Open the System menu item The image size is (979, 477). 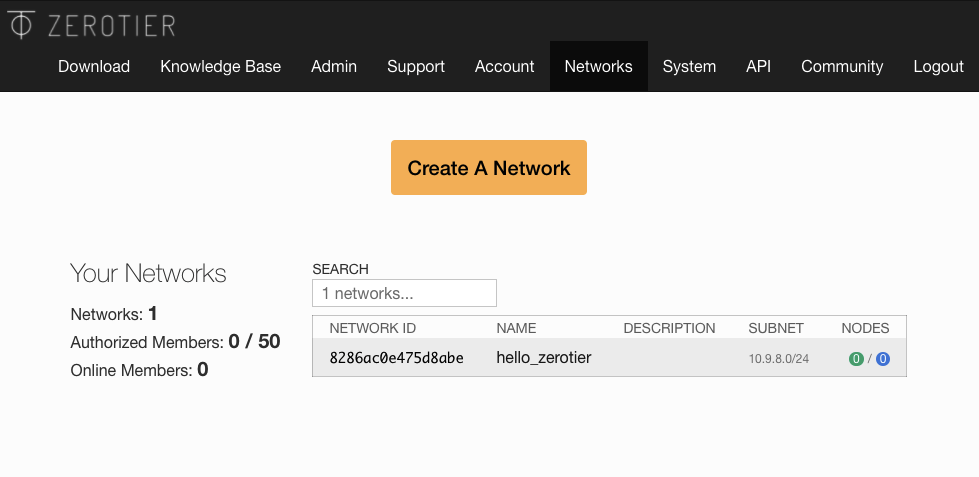pos(689,66)
